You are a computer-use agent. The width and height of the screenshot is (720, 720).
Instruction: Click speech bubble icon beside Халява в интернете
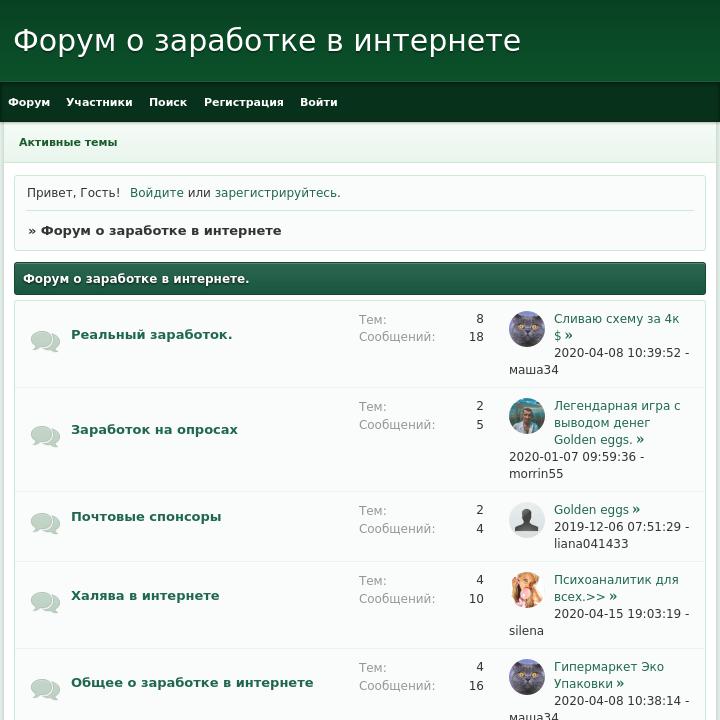(45, 602)
